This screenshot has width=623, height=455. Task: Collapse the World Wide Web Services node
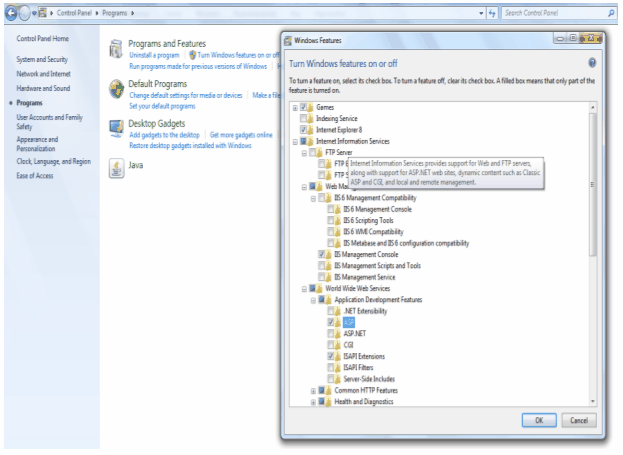pyautogui.click(x=304, y=288)
